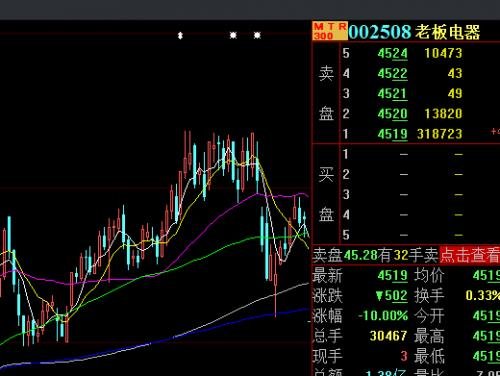
Task: Click the stock code 002508
Action: coord(380,32)
